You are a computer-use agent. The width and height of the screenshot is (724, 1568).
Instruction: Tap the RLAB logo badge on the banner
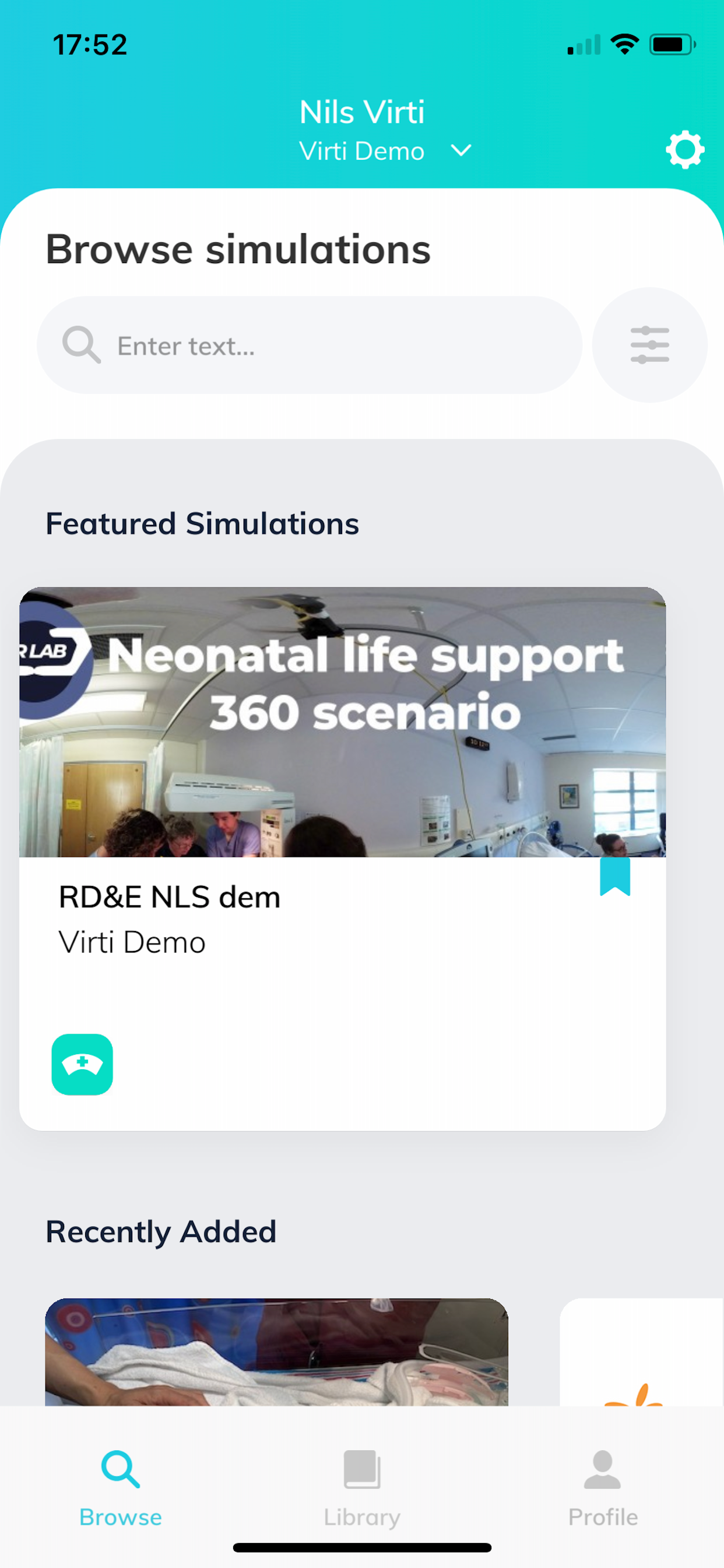[x=54, y=659]
